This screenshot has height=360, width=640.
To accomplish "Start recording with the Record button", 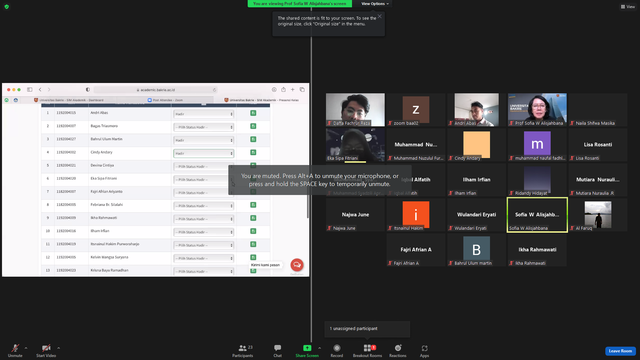I will pyautogui.click(x=337, y=350).
